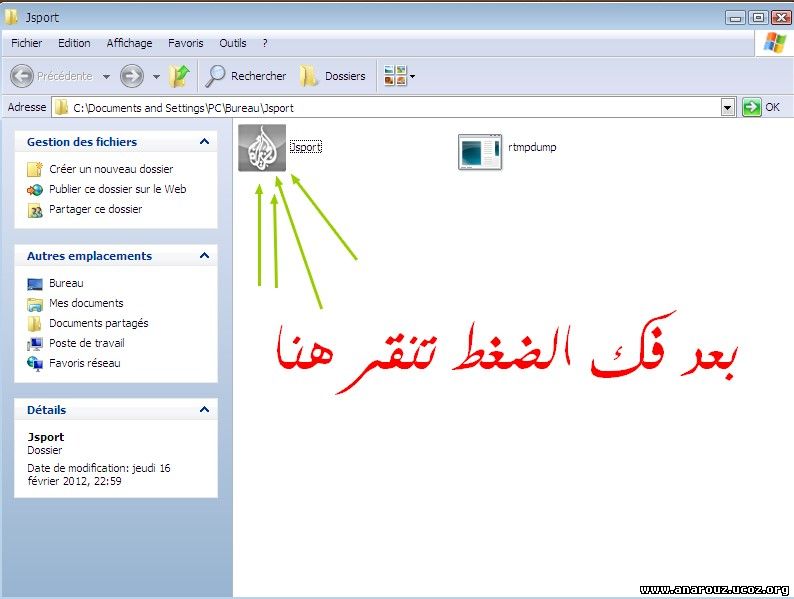Click Publier ce dossier sur le Web
794x599 pixels.
point(117,189)
